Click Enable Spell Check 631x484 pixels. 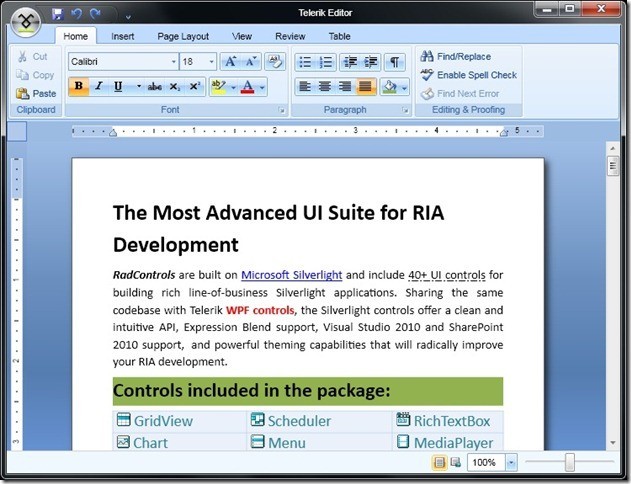(x=469, y=75)
